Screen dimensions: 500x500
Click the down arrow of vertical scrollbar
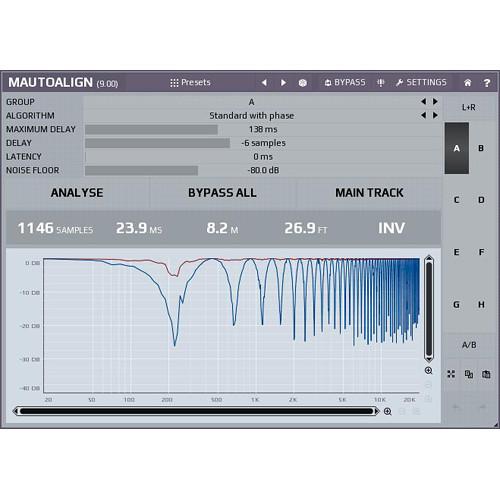tap(429, 359)
